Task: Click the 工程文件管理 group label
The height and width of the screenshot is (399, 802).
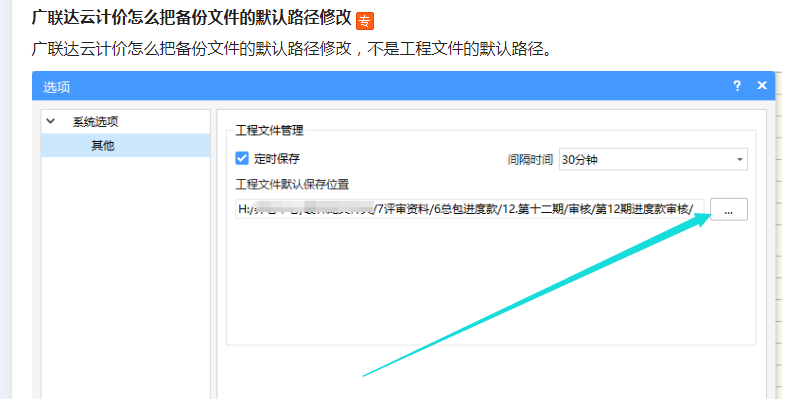Action: (269, 131)
